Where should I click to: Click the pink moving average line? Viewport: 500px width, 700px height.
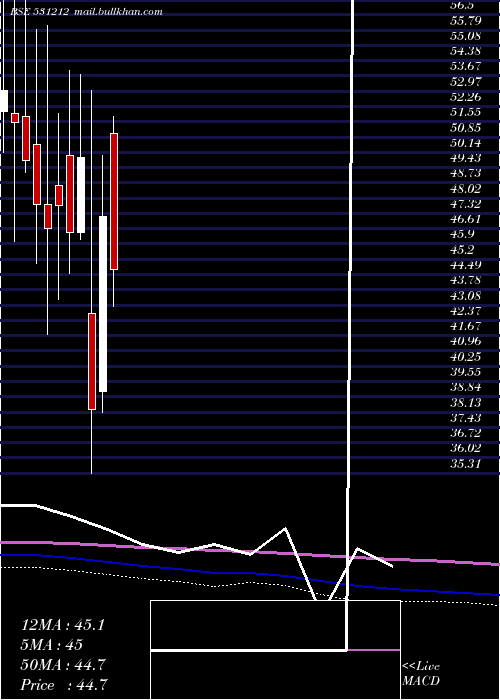(x=250, y=552)
